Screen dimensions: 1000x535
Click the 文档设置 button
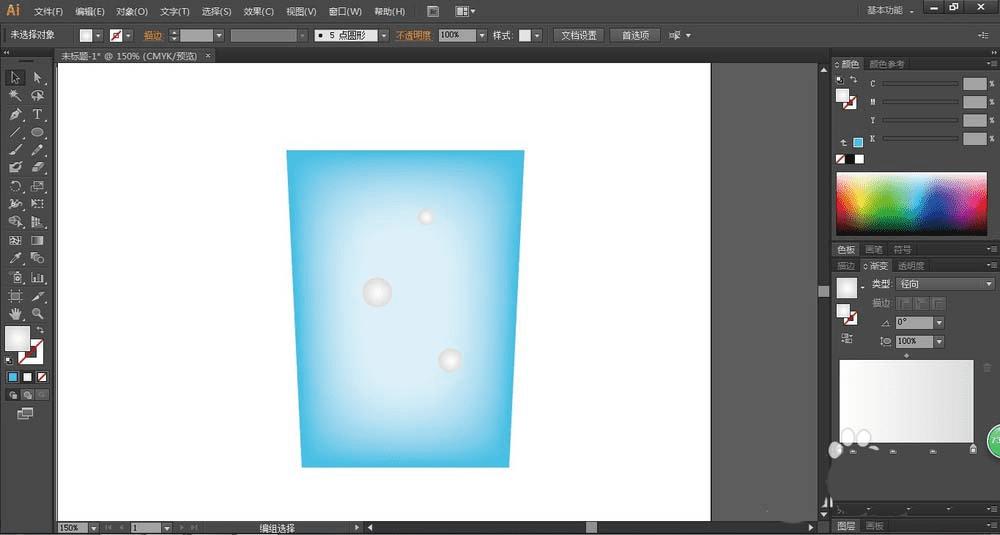point(578,35)
